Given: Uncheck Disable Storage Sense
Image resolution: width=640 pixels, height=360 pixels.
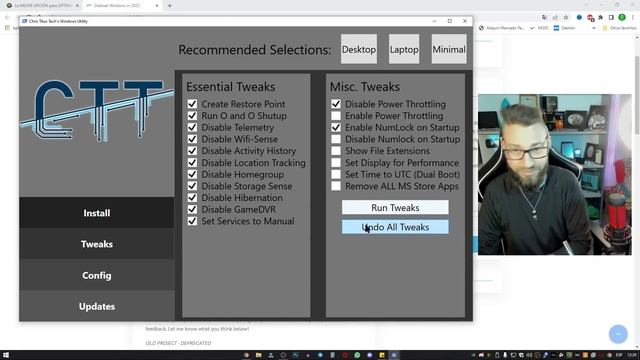Looking at the screenshot, I should [x=192, y=186].
